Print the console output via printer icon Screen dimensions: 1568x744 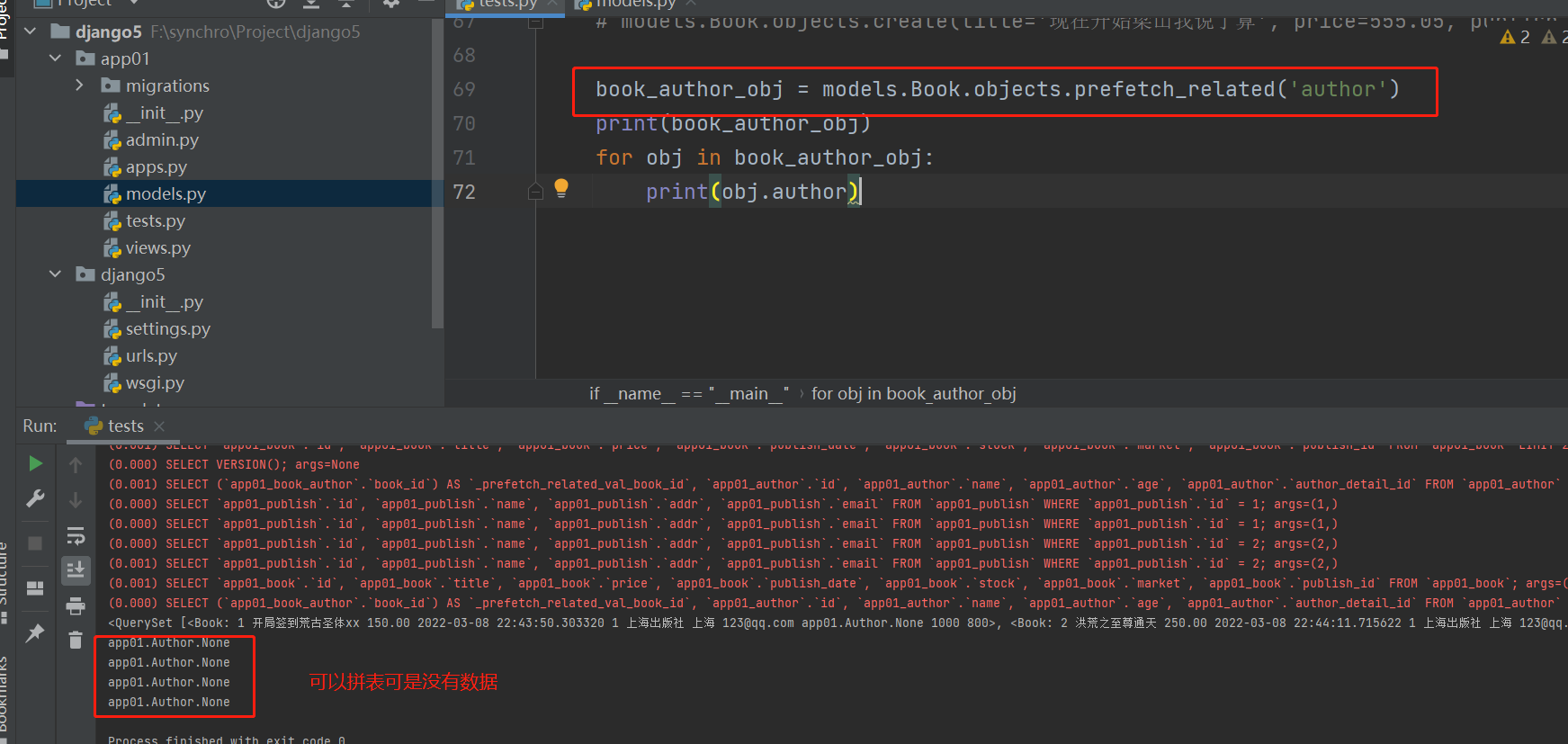click(76, 606)
